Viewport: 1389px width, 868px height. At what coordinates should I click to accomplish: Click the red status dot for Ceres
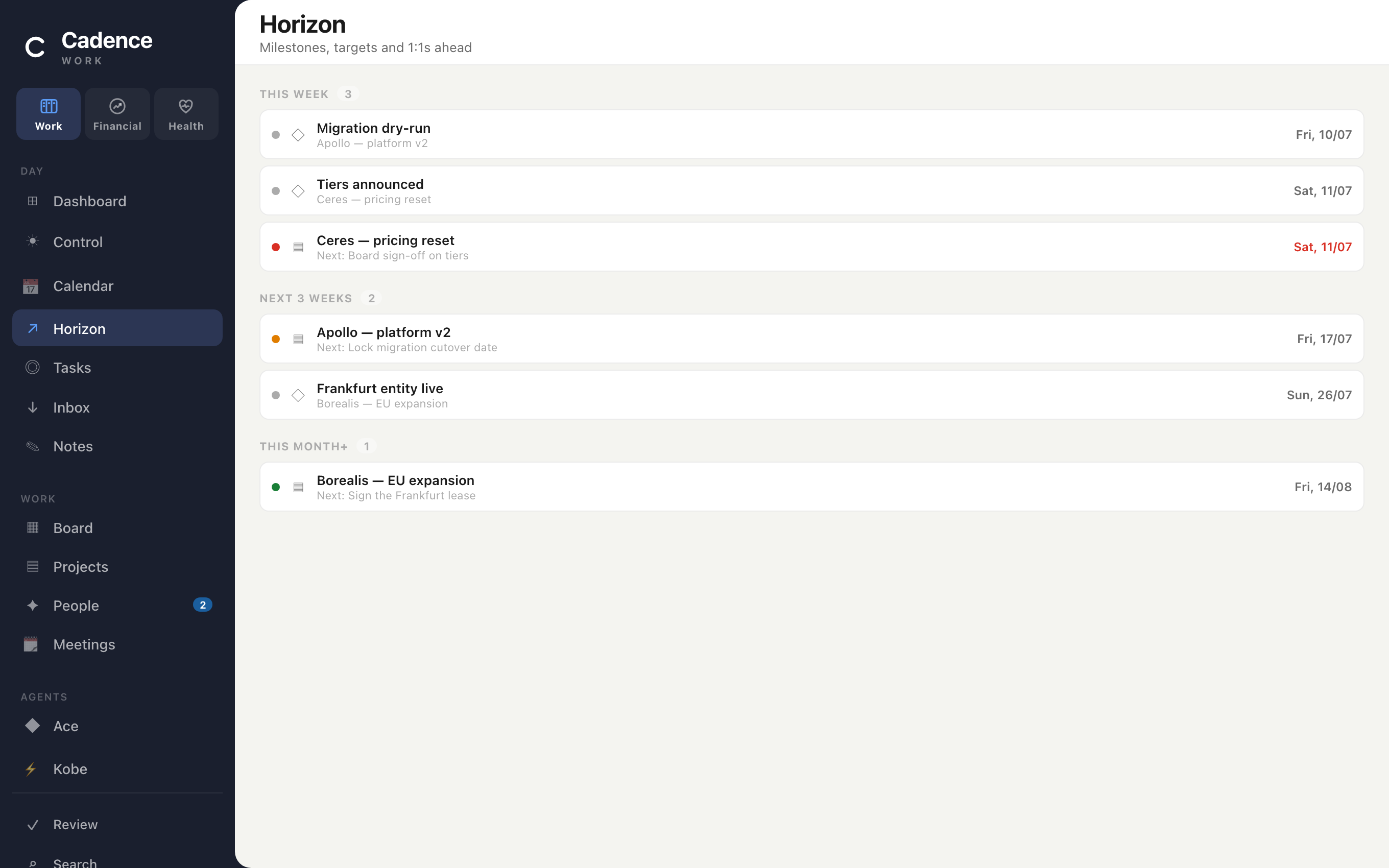click(276, 247)
